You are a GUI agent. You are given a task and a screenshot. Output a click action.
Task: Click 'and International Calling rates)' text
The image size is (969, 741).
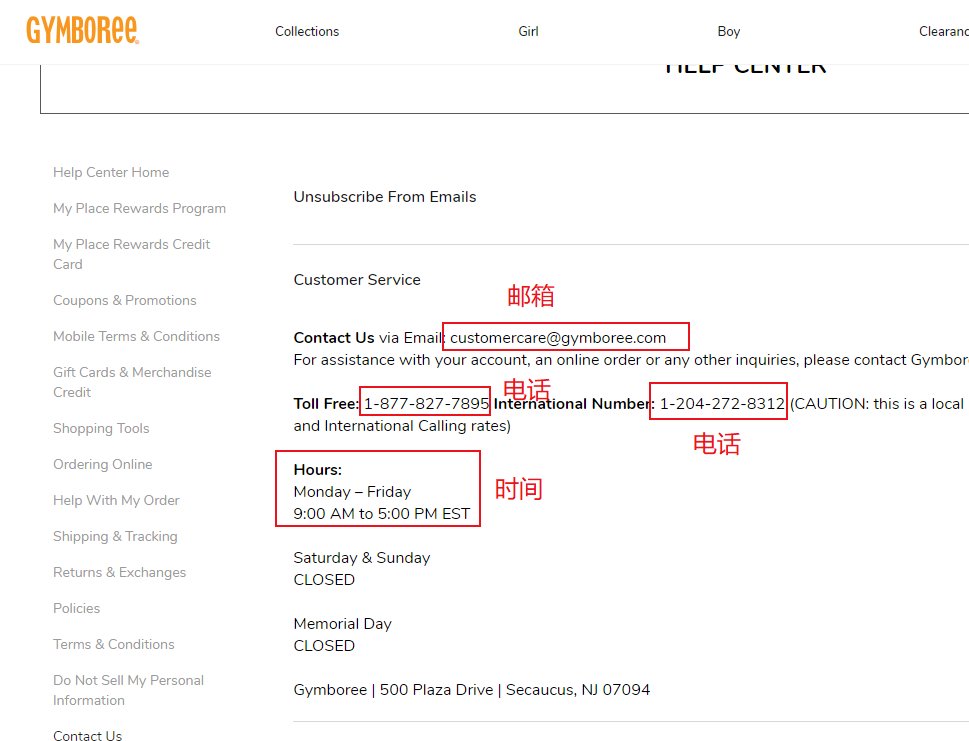coord(402,426)
